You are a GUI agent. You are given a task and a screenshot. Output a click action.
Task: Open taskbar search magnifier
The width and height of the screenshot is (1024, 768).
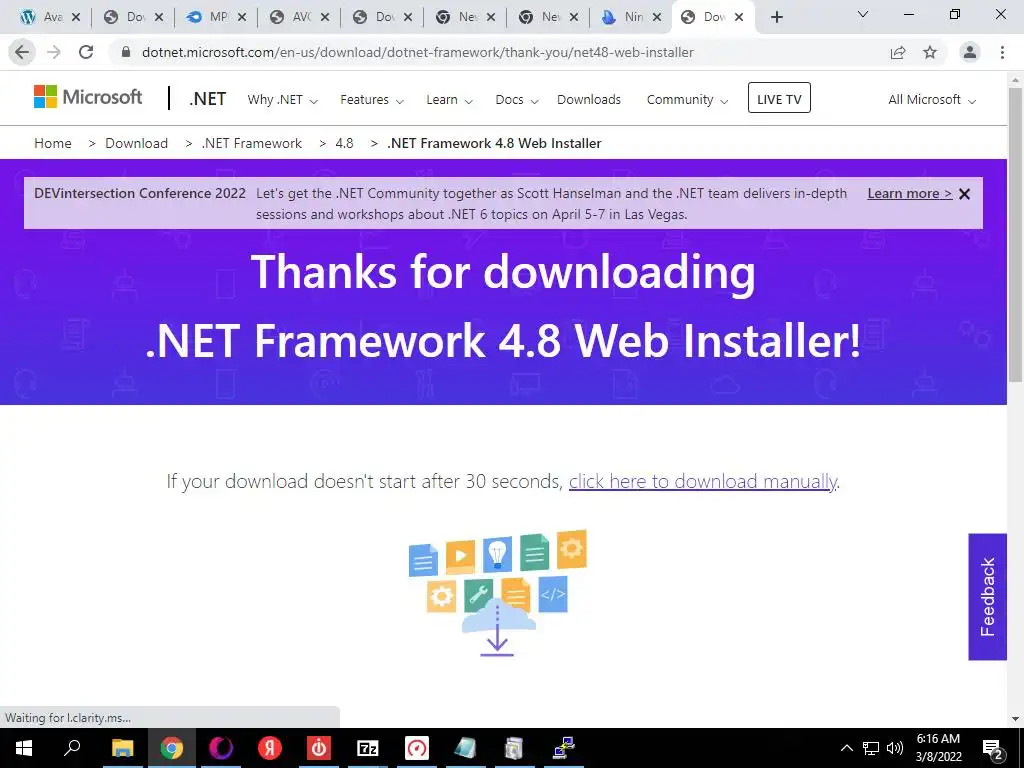click(72, 748)
